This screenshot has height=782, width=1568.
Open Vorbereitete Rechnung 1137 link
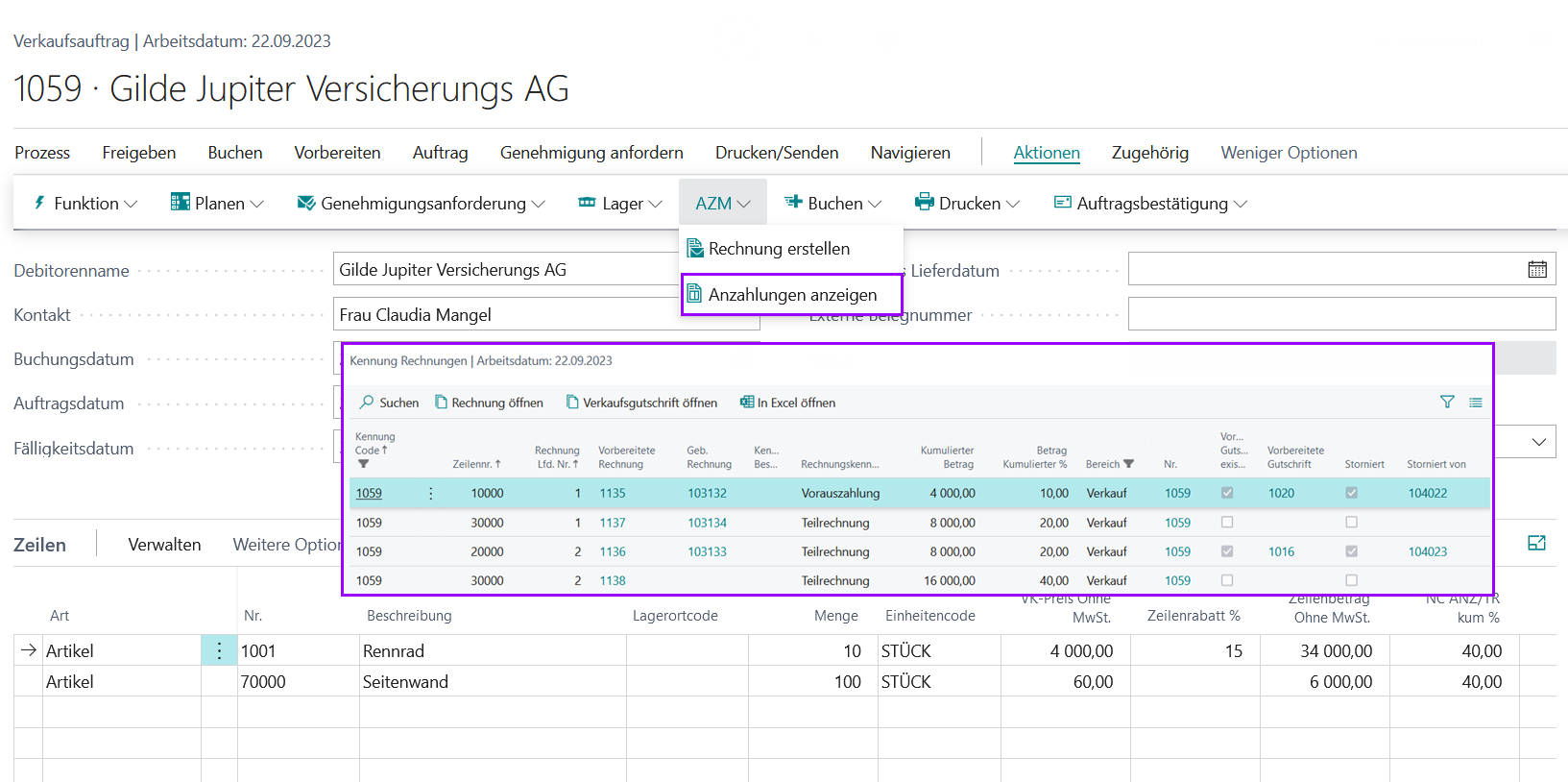click(613, 523)
